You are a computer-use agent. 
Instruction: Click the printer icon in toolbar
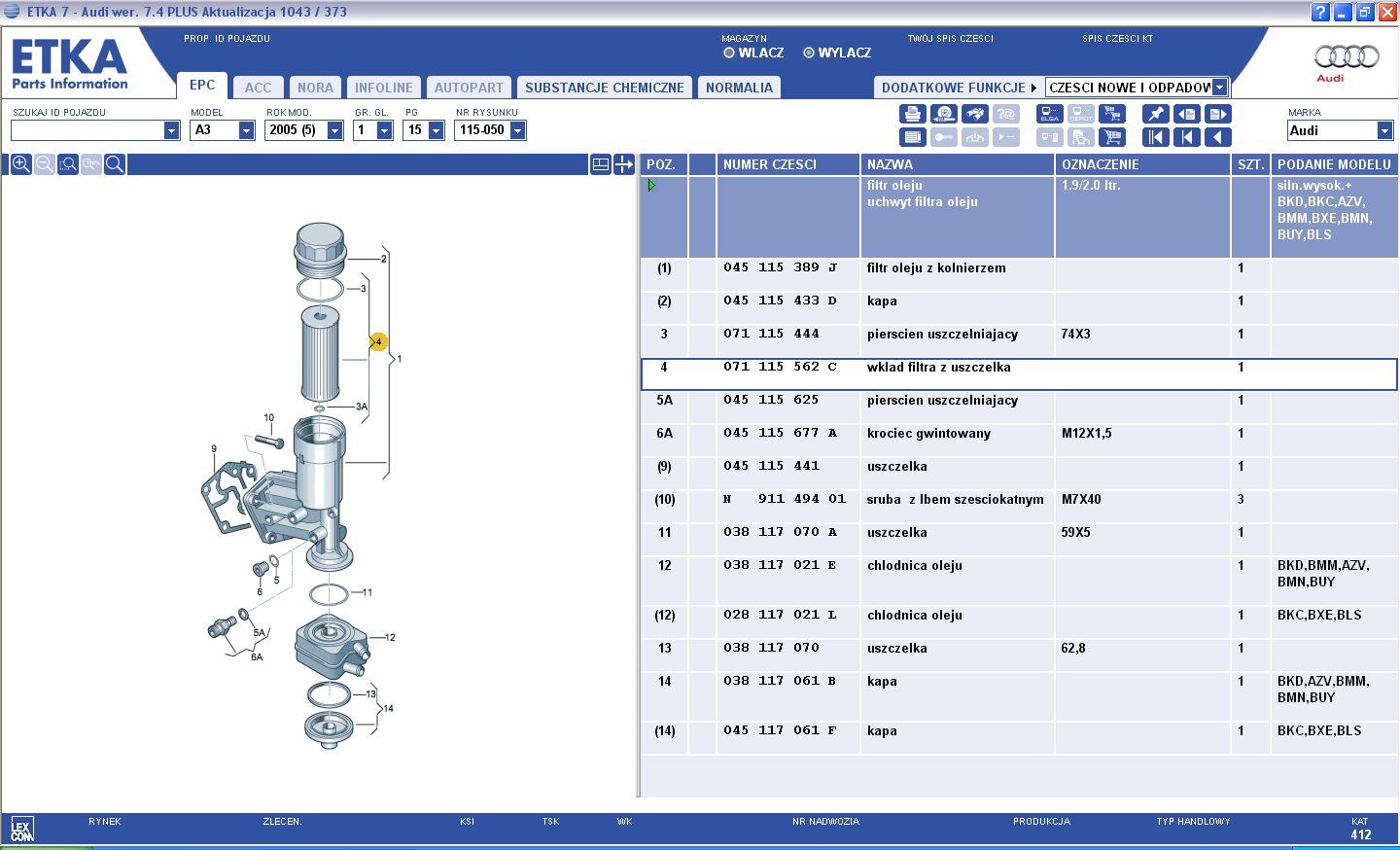(912, 114)
